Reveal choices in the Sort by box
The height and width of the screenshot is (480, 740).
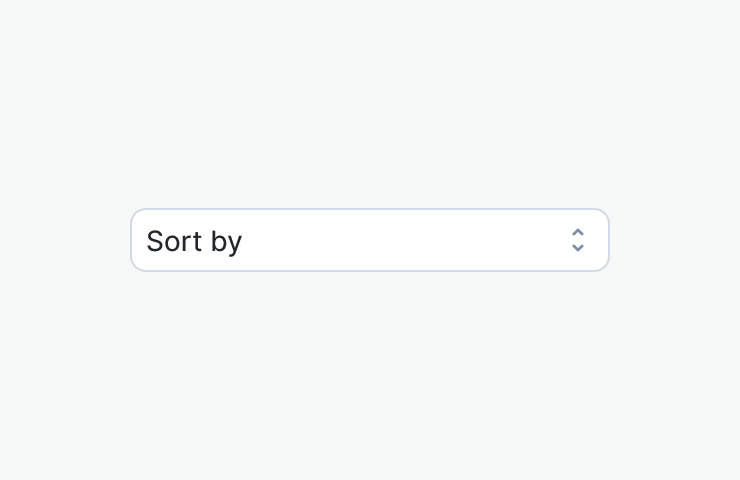tap(369, 240)
